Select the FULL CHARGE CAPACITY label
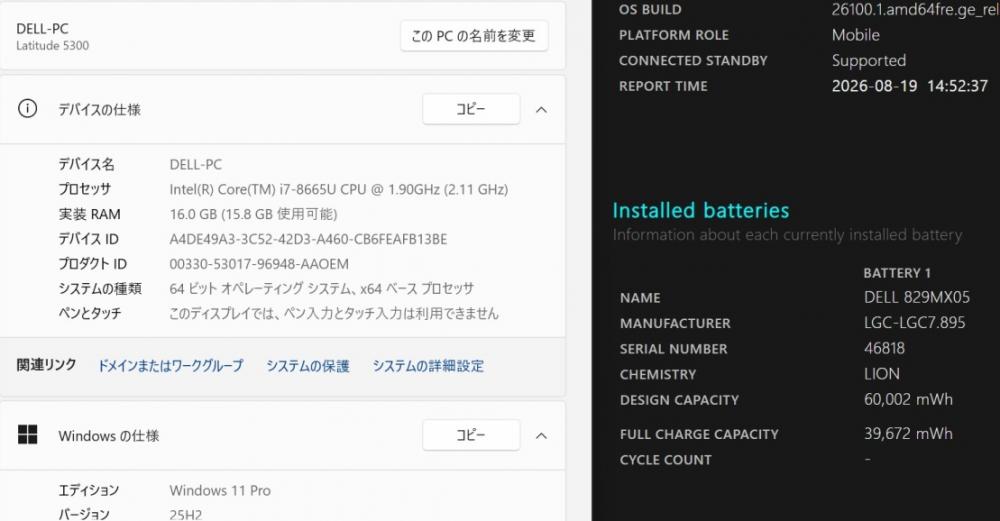 click(699, 434)
